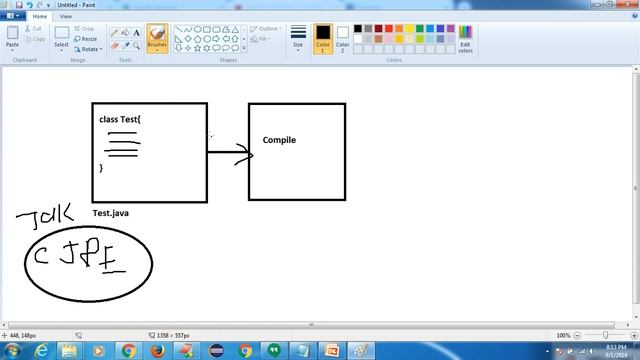The height and width of the screenshot is (360, 640).
Task: Select the Eraser tool
Action: click(x=115, y=45)
